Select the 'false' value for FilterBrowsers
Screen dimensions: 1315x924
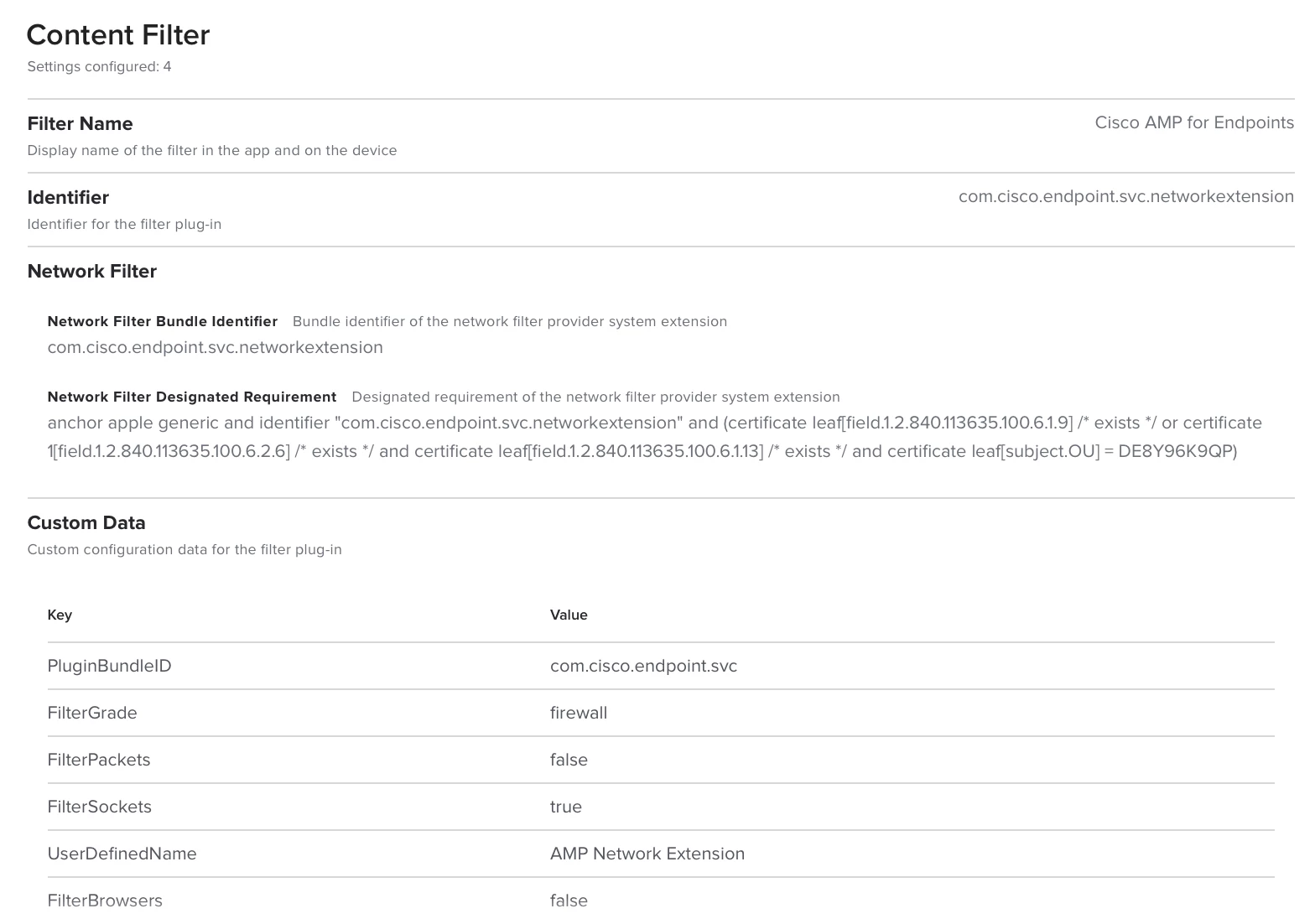click(569, 901)
